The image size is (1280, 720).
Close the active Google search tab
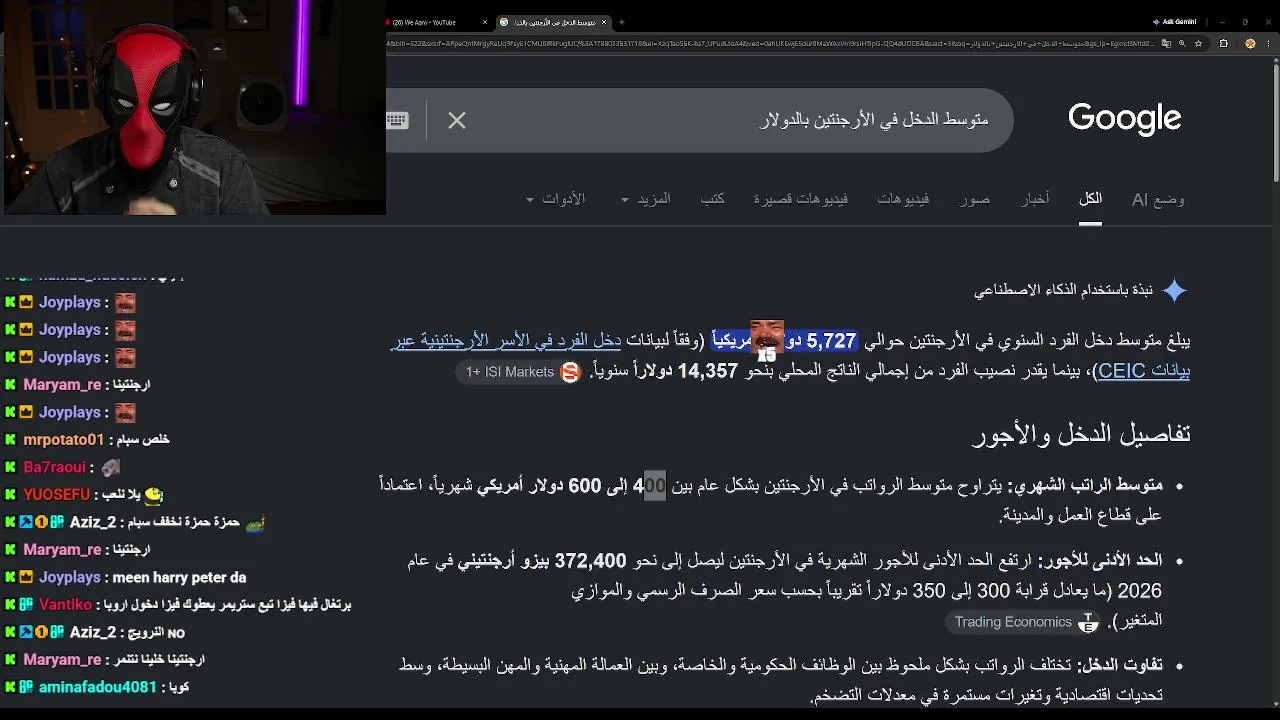pyautogui.click(x=606, y=22)
